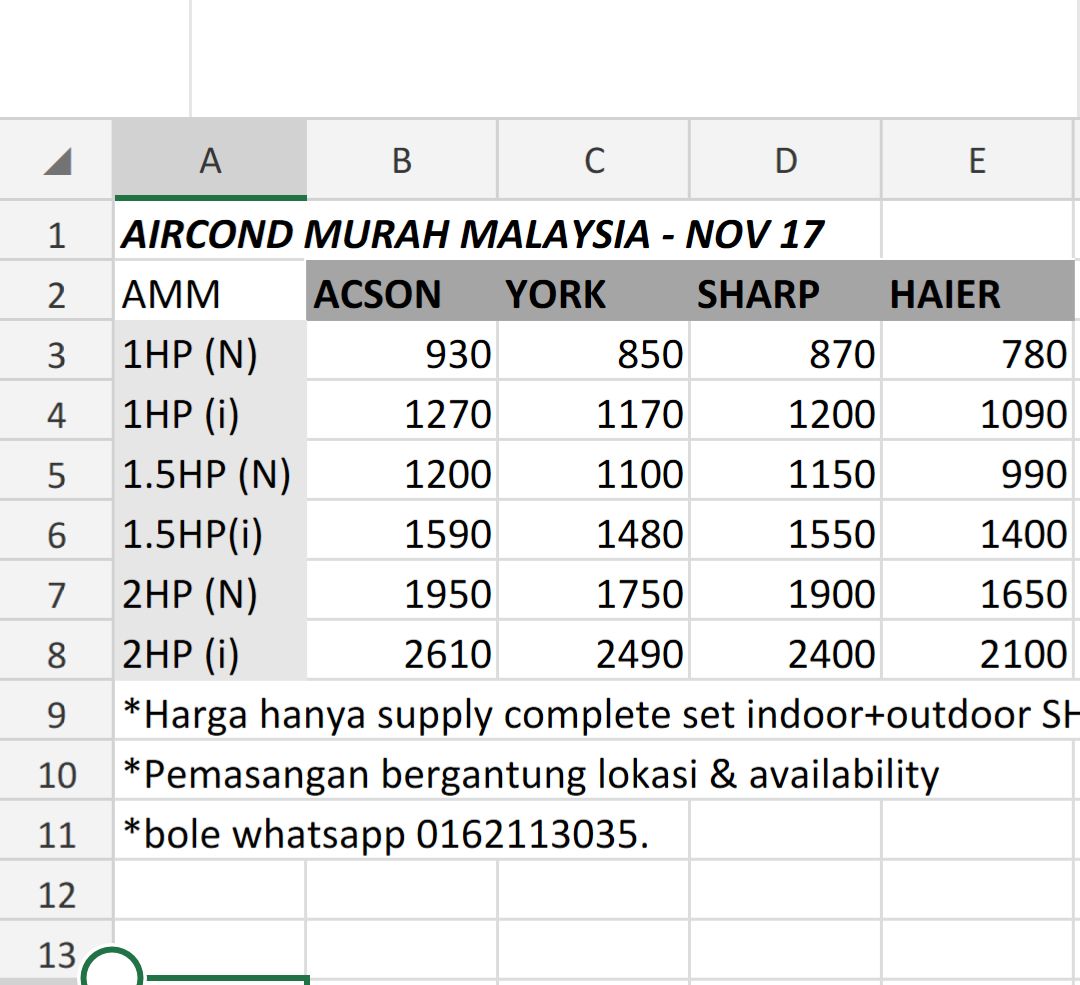Select column D header
Screen dimensions: 1080x985
coord(786,160)
